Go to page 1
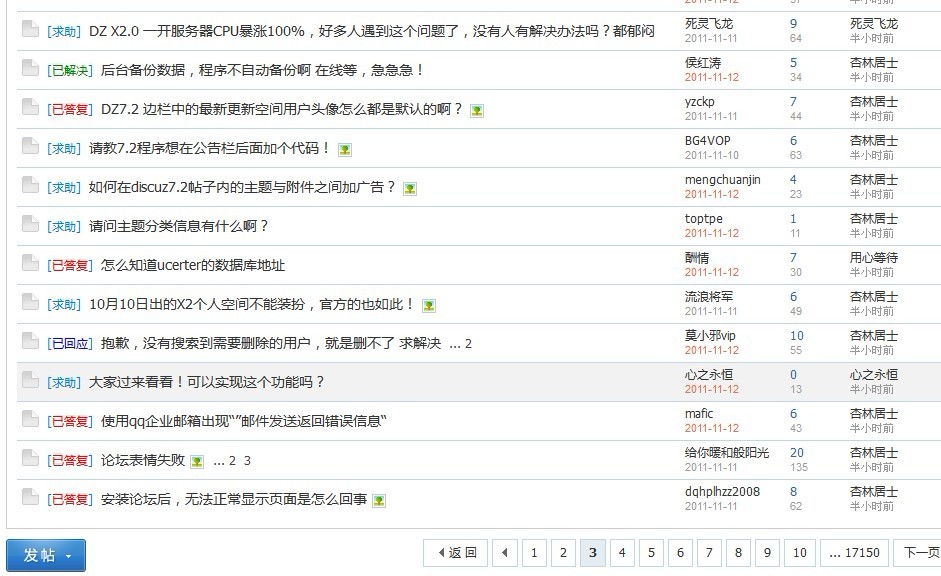 pos(534,553)
